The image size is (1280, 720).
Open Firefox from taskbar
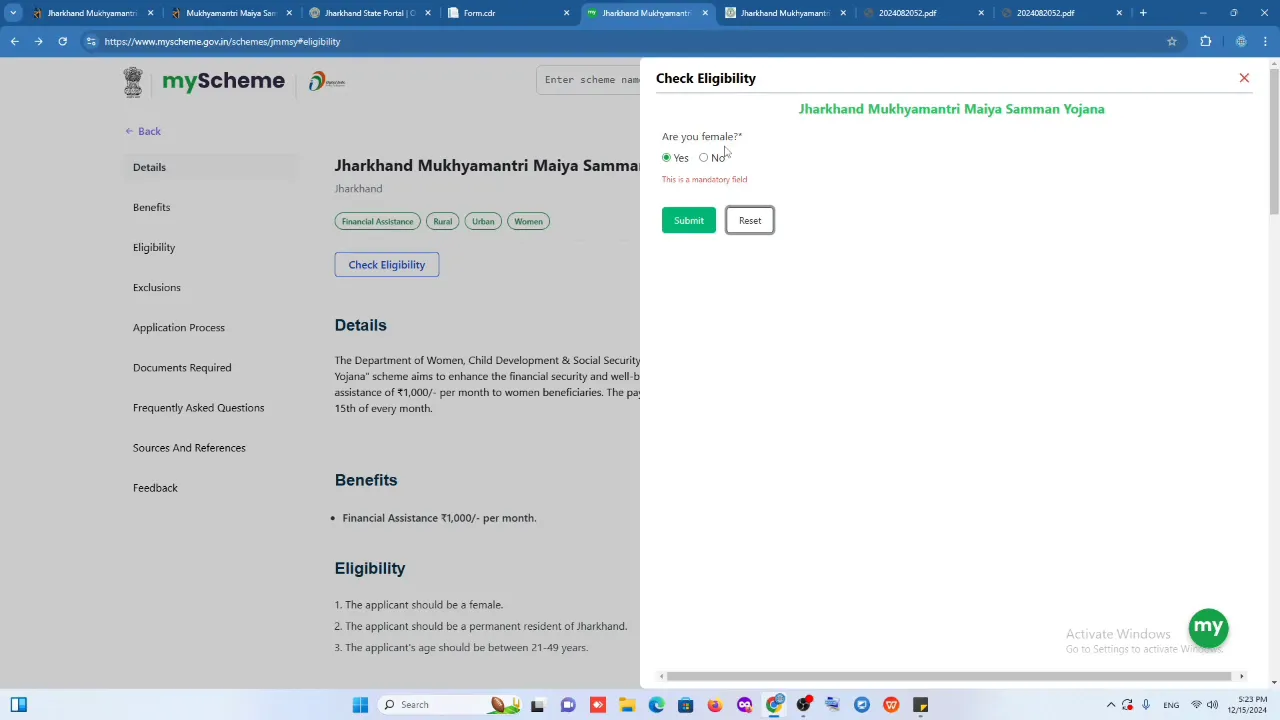click(x=715, y=705)
